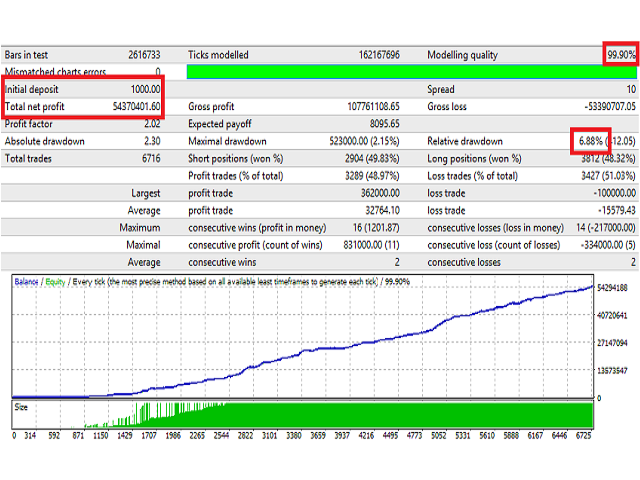Viewport: 640px width, 480px height.
Task: Select the Total trades value 6716
Action: pos(151,158)
